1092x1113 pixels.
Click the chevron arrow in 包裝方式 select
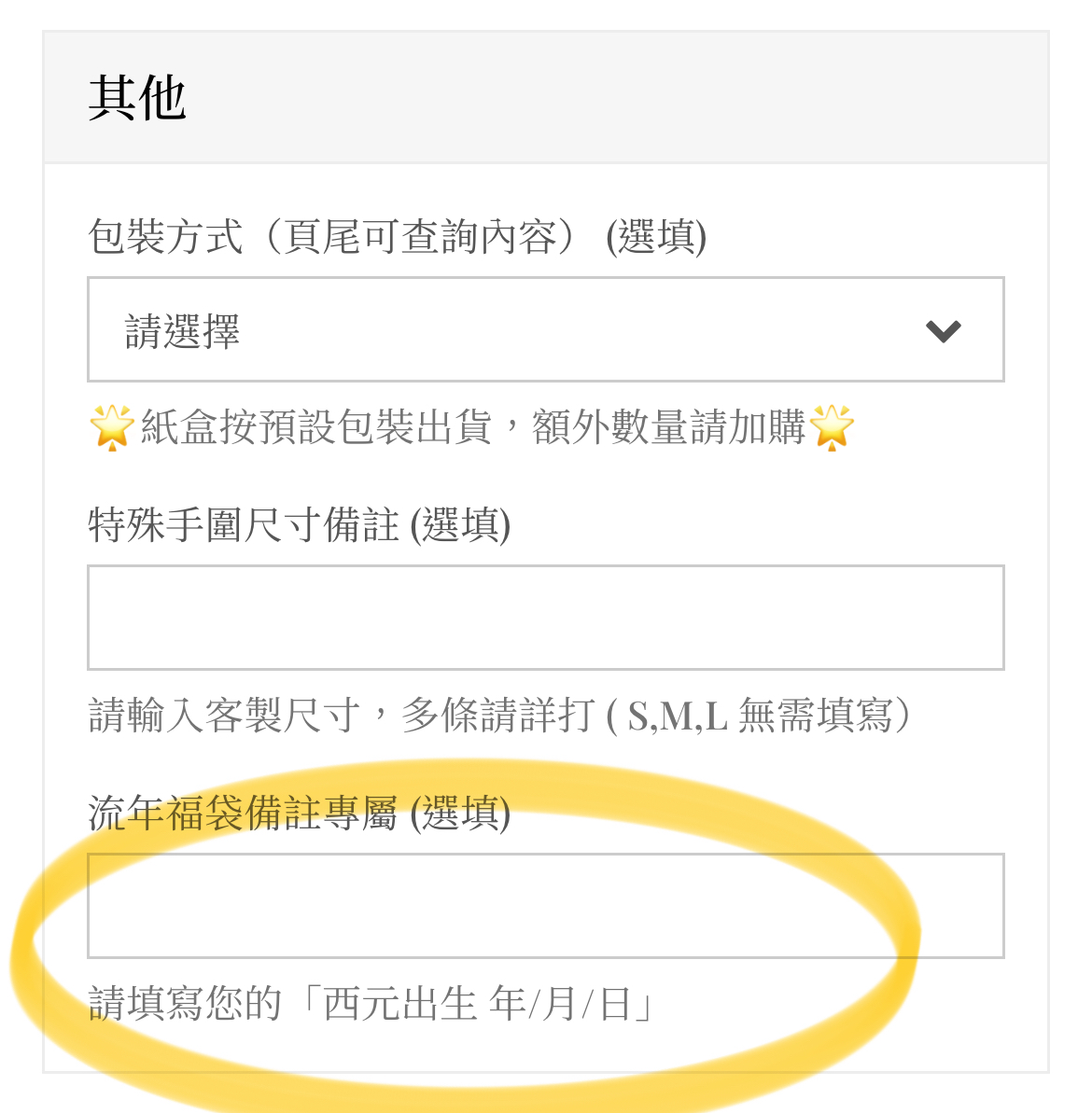(943, 331)
